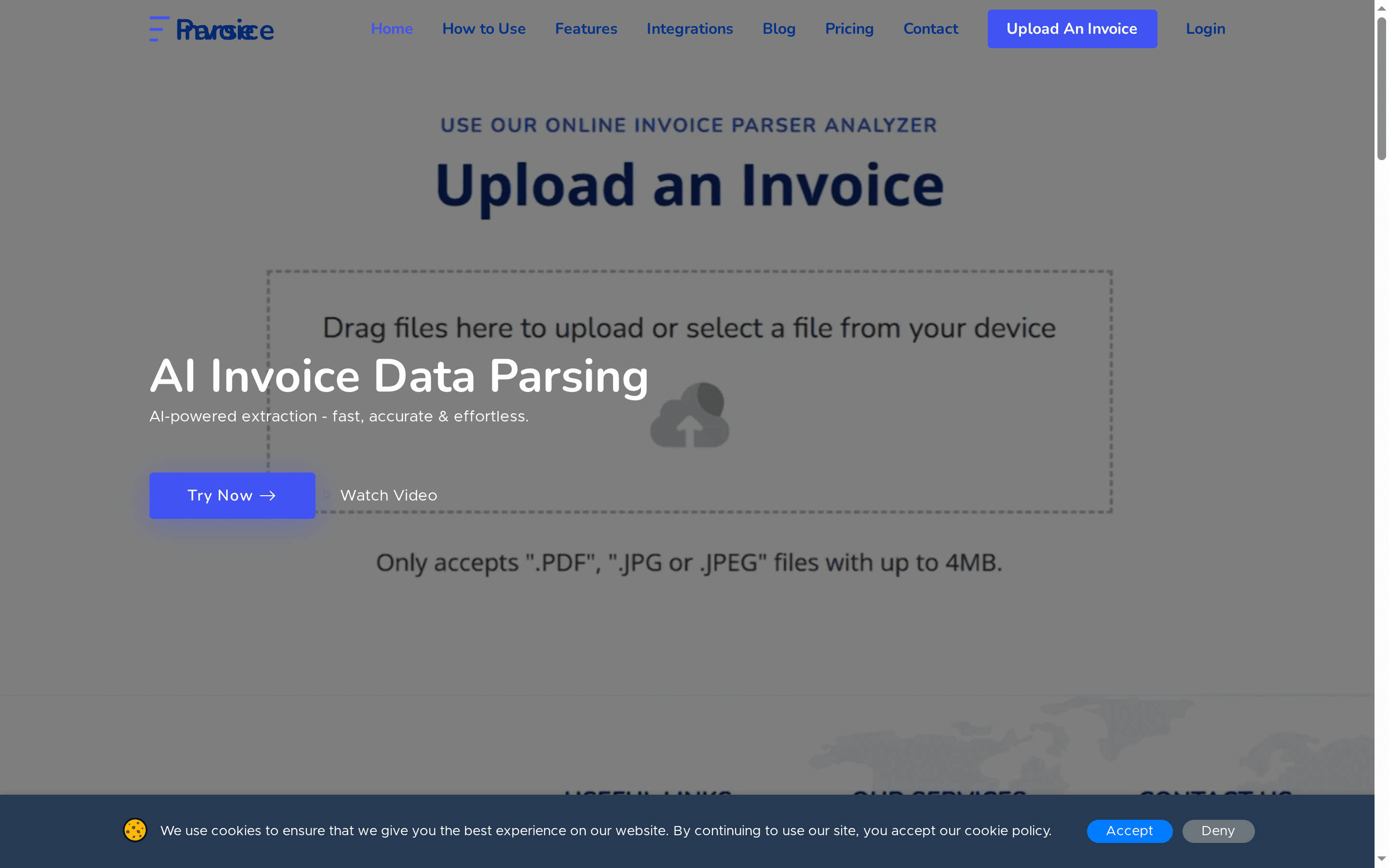
Task: Open the Integrations page
Action: click(689, 29)
